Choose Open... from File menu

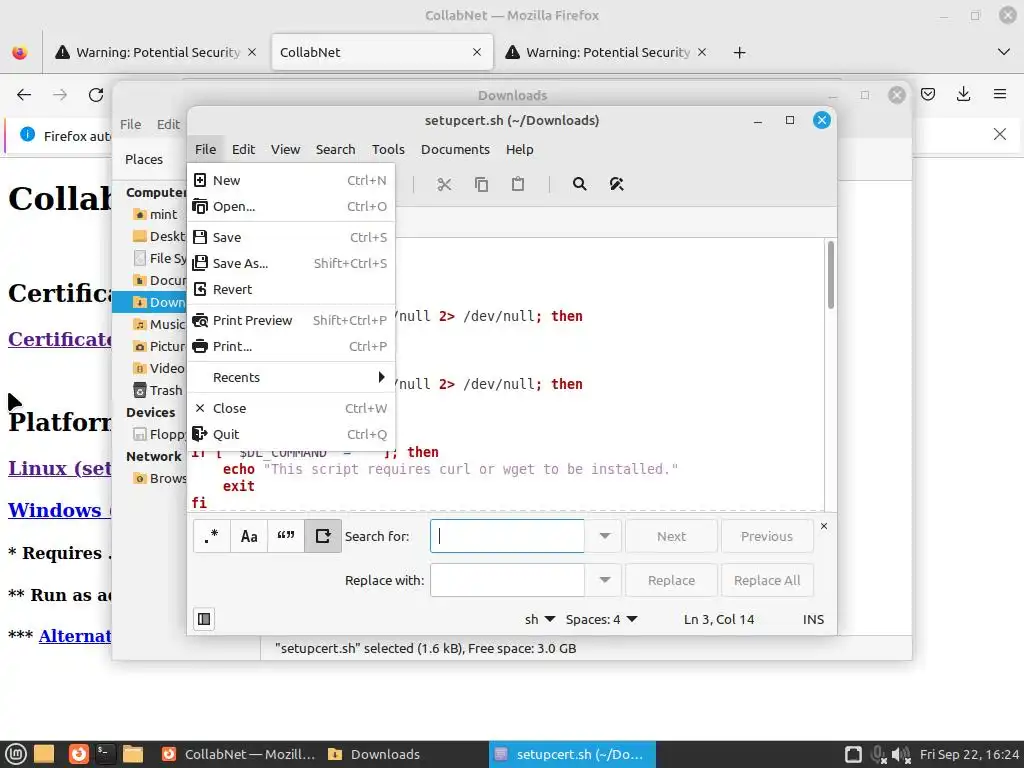click(x=291, y=206)
